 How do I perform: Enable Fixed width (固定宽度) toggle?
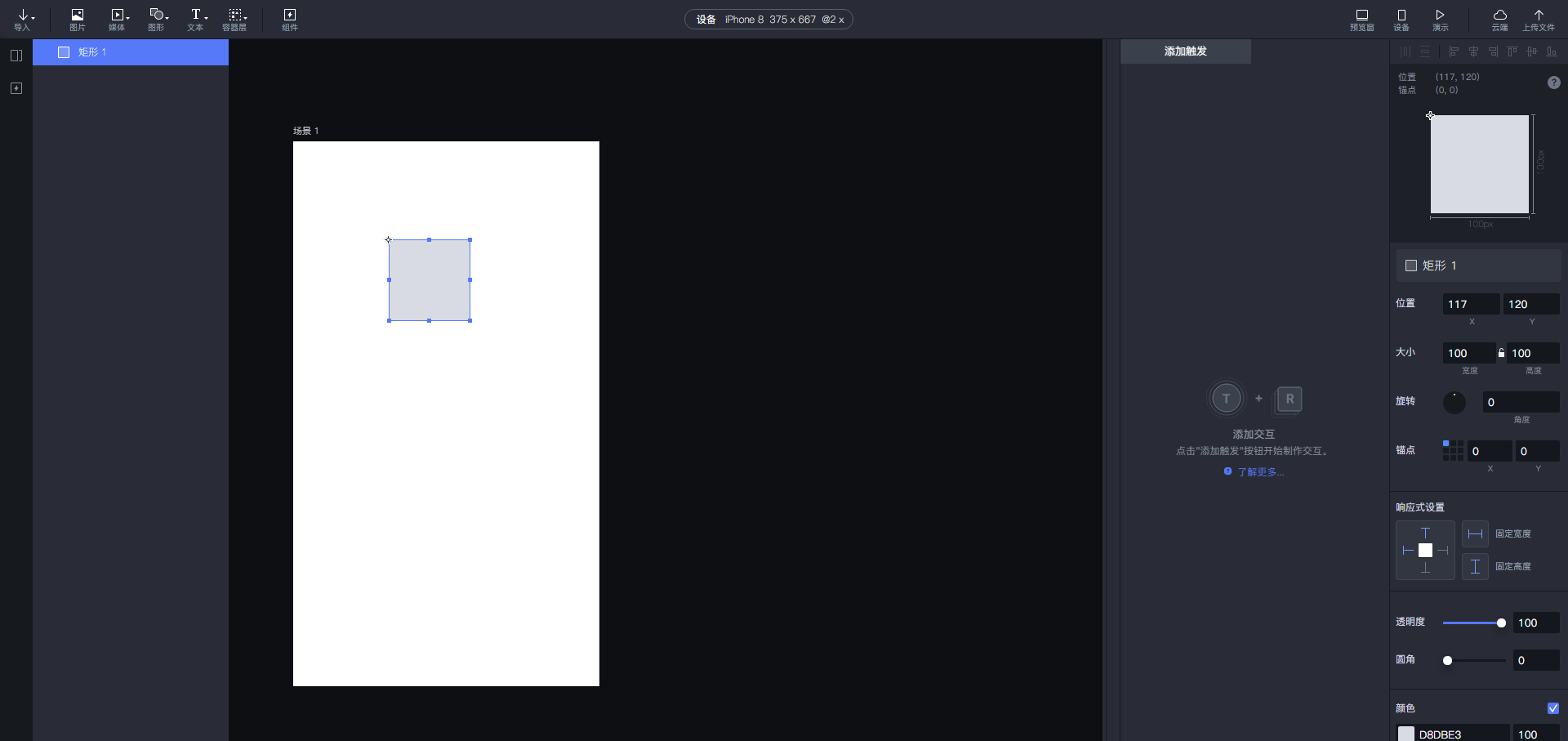1475,534
